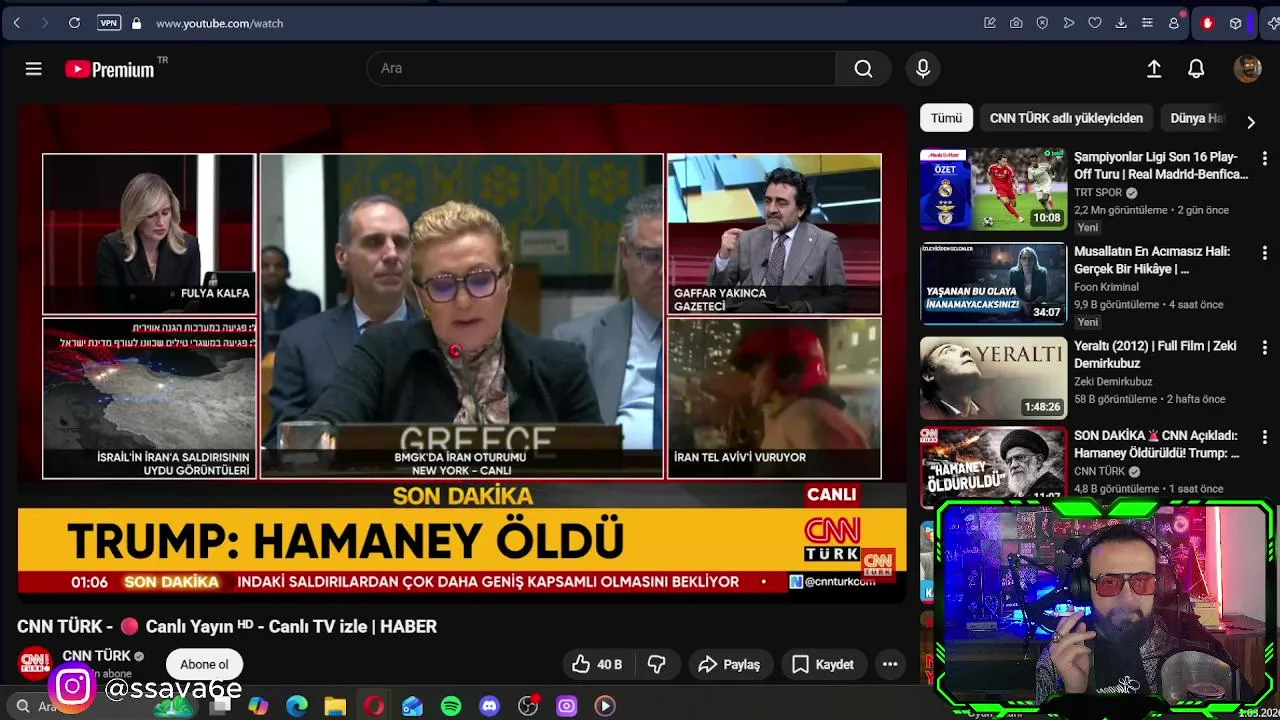Like the CNN TÜRK live video
Viewport: 1280px width, 720px height.
(x=597, y=664)
